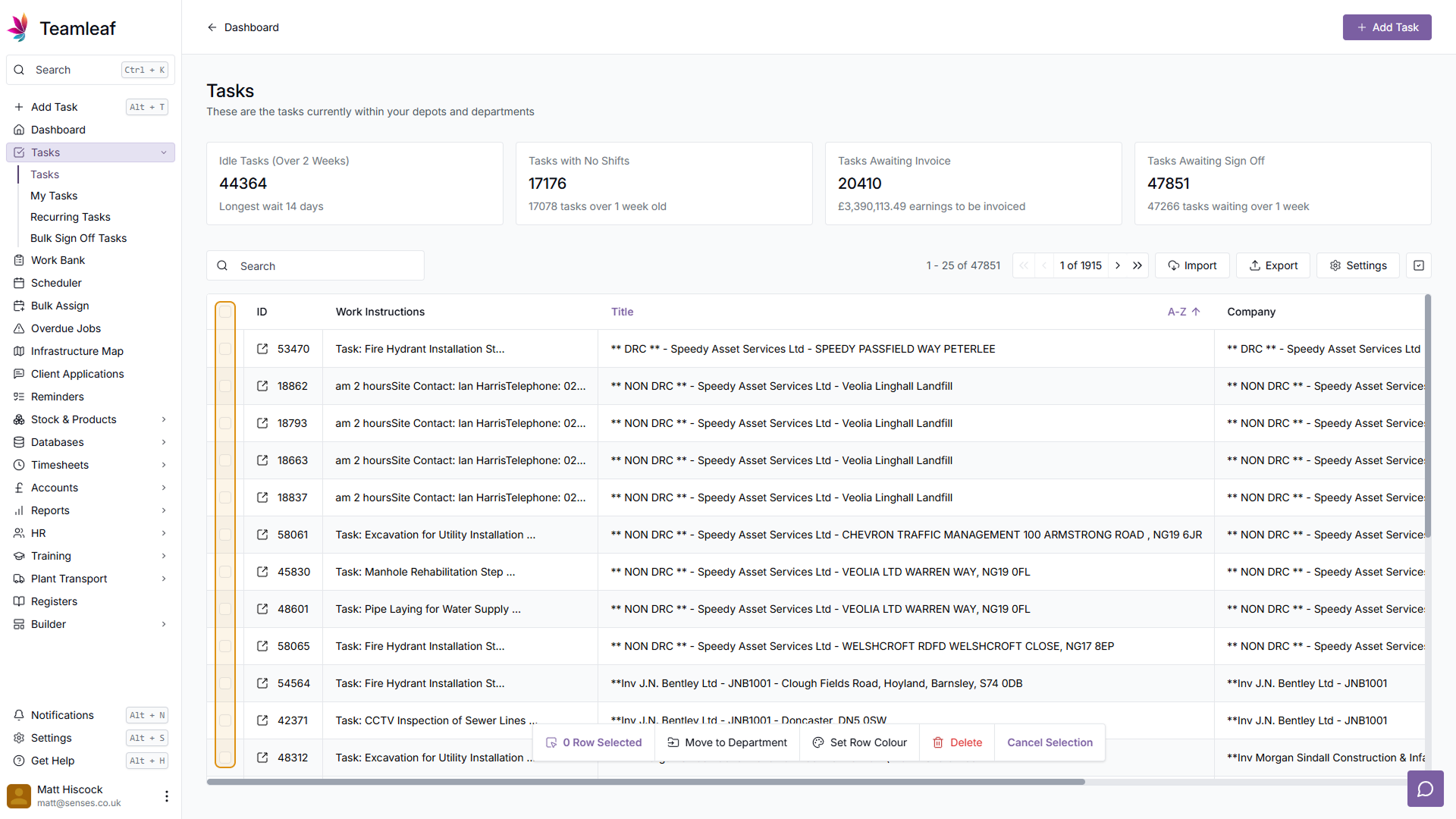Open Notifications in sidebar
Screen dimensions: 1456x819
tap(90, 715)
